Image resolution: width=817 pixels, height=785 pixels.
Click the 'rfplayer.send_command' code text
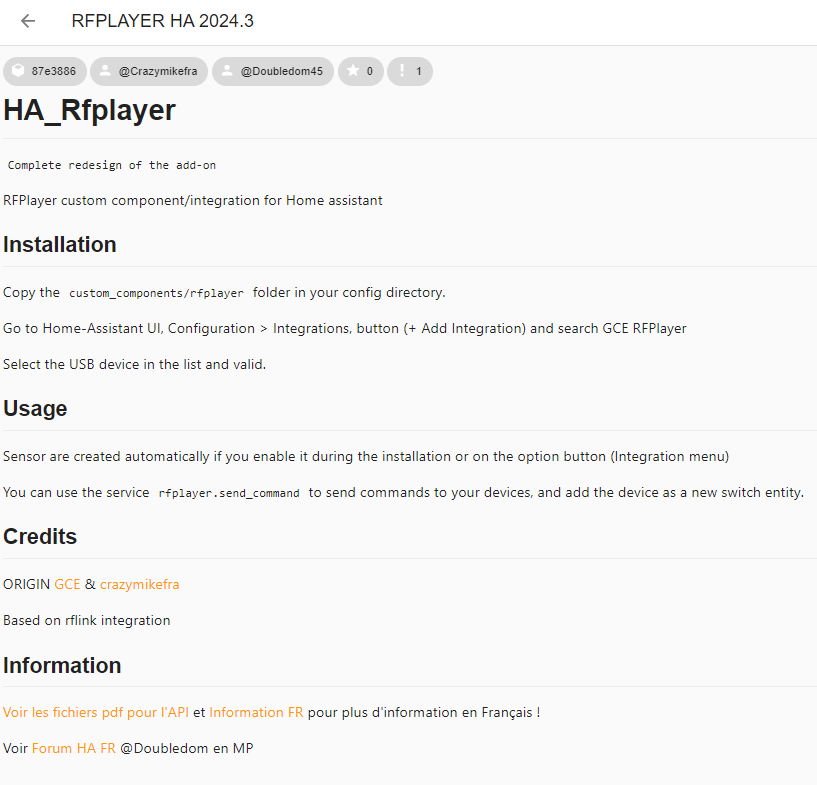pyautogui.click(x=229, y=493)
